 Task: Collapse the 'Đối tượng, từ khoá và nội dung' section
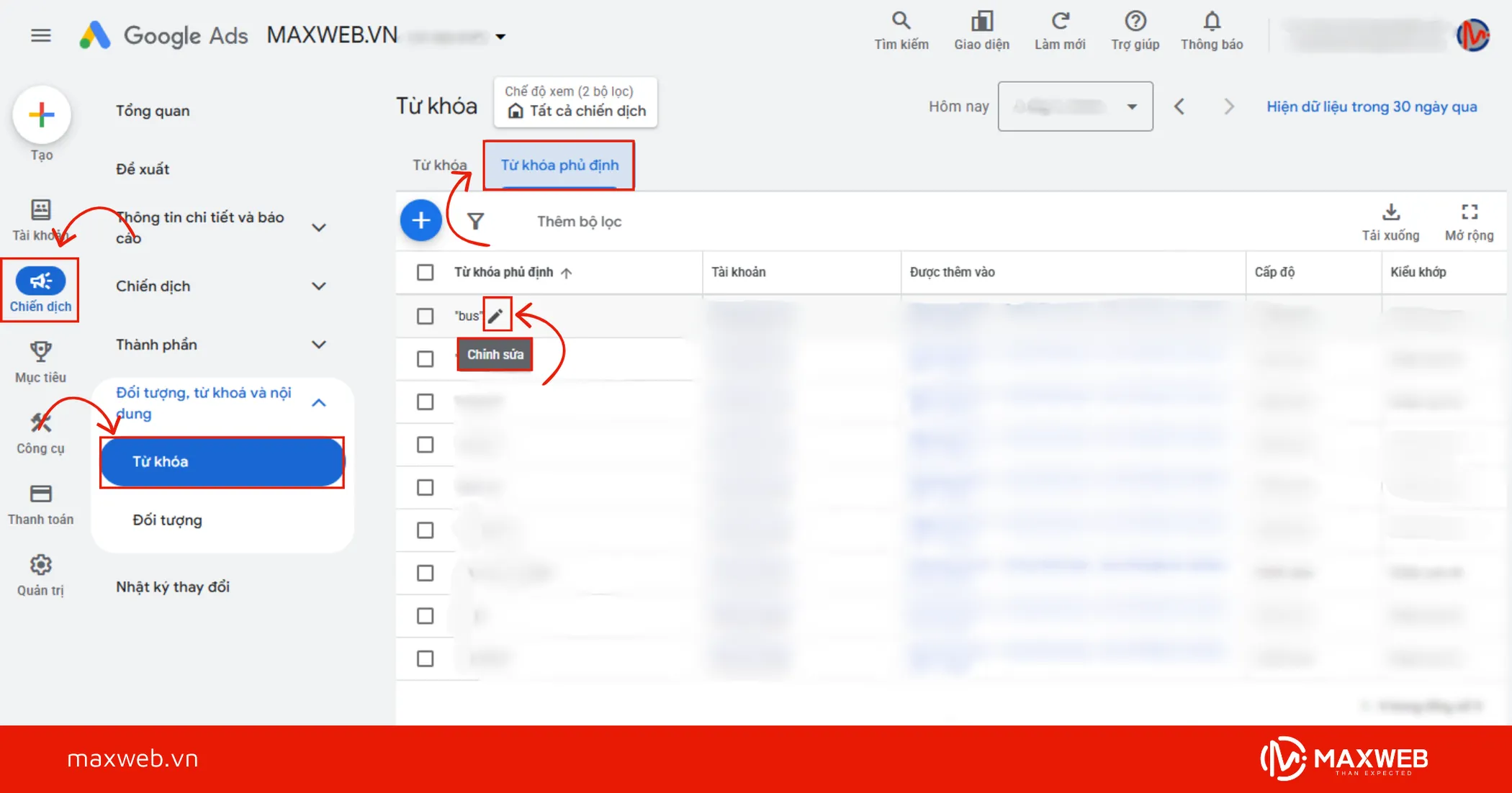tap(319, 404)
